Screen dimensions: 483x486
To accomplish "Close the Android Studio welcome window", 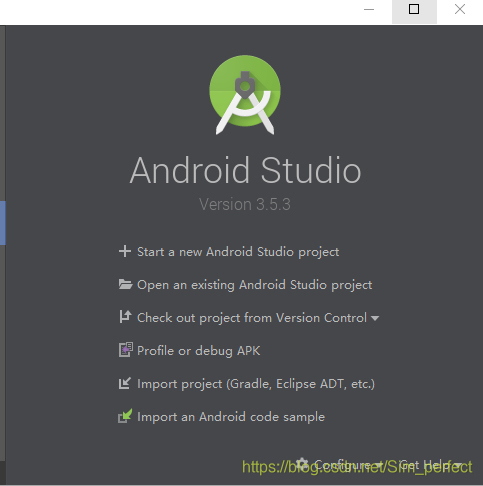I will (460, 9).
